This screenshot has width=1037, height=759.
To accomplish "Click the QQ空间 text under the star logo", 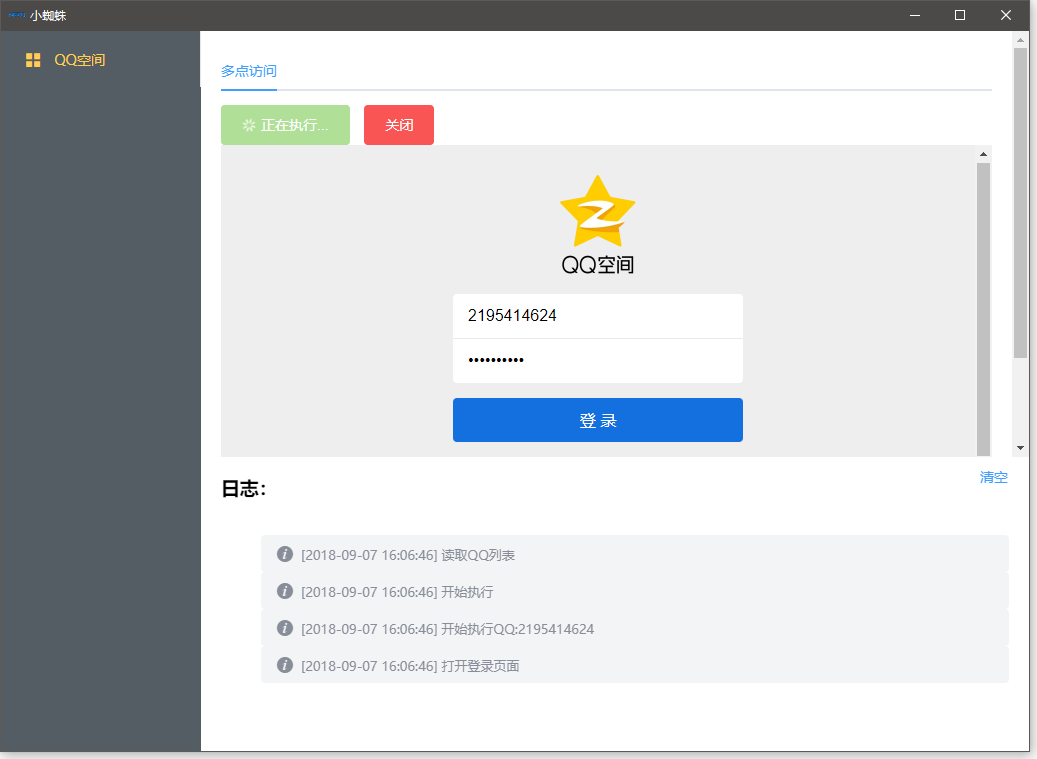I will tap(598, 264).
